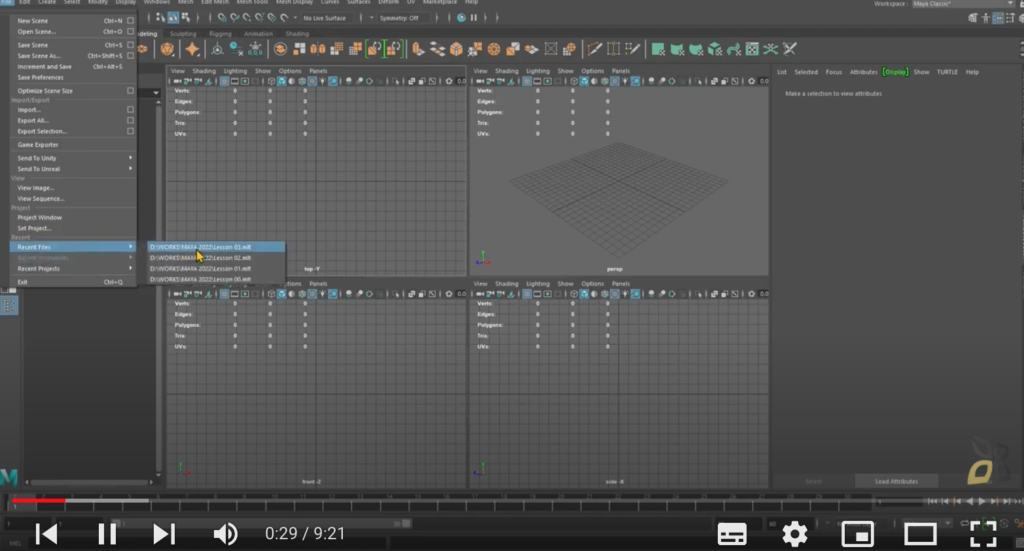Open the Workspace dropdown Maya Classic

click(x=961, y=4)
